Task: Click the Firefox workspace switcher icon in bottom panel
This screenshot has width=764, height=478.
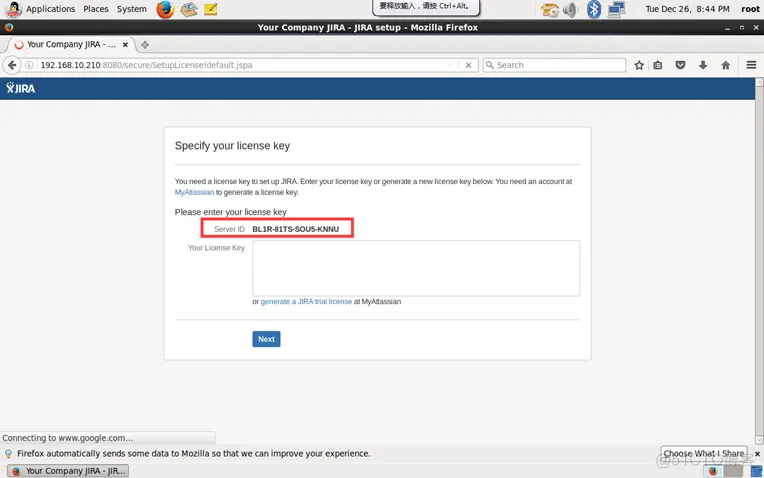Action: (x=713, y=471)
